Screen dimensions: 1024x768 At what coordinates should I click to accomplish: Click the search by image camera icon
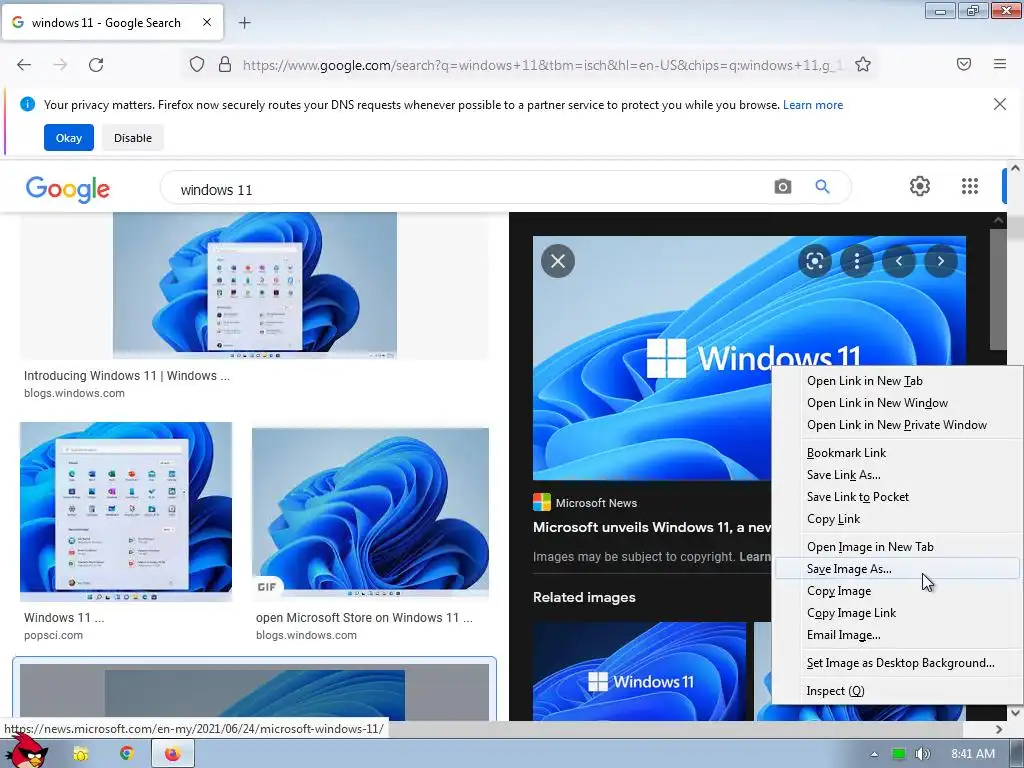click(x=782, y=187)
